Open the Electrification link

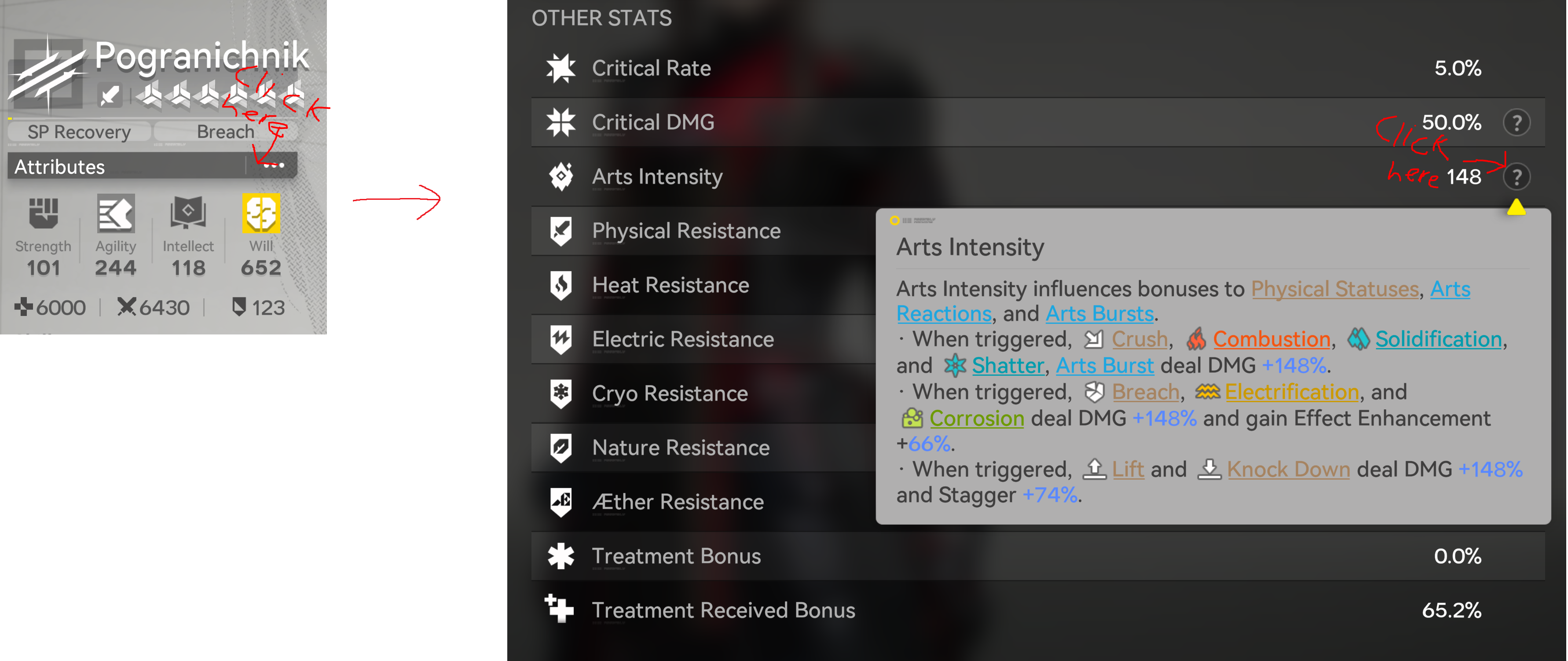coord(1292,392)
